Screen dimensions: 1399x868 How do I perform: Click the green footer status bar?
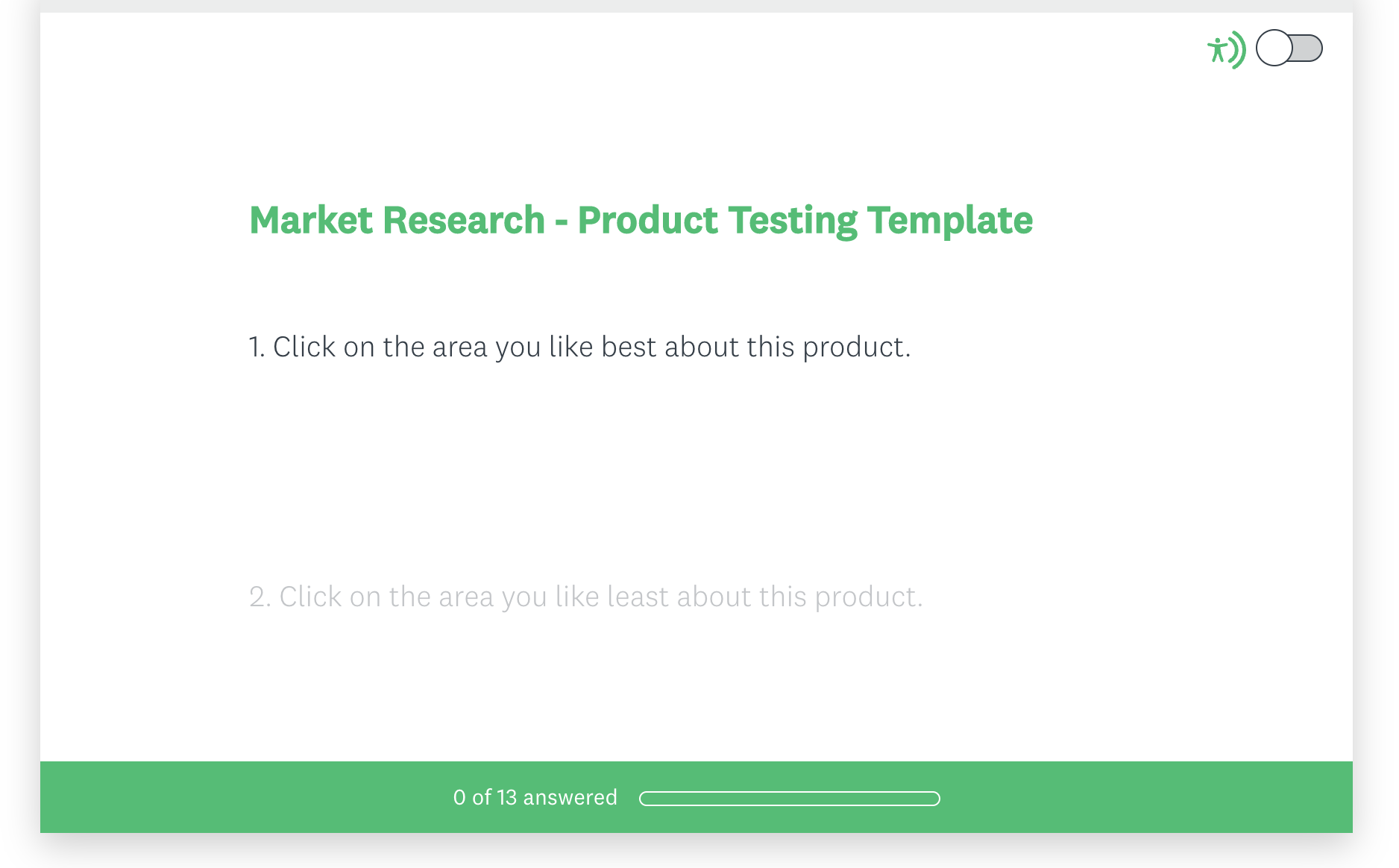pyautogui.click(x=696, y=797)
